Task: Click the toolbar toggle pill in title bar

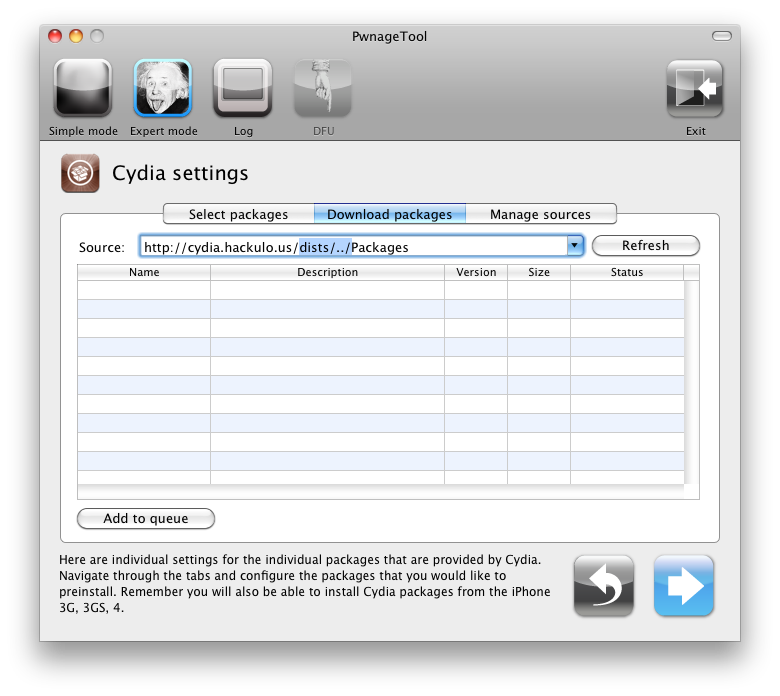Action: point(721,36)
